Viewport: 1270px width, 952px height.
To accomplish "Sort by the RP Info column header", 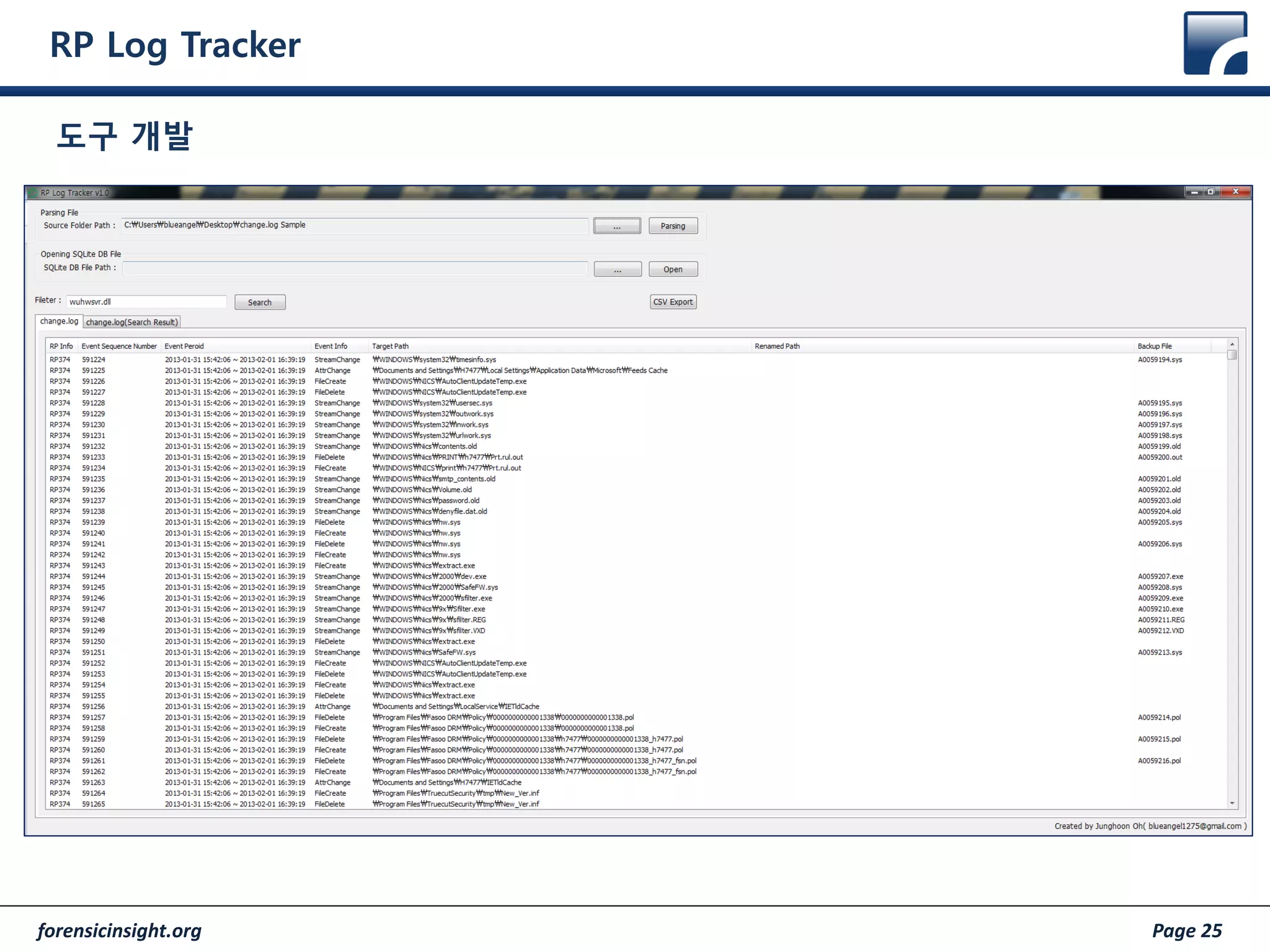I will click(61, 346).
